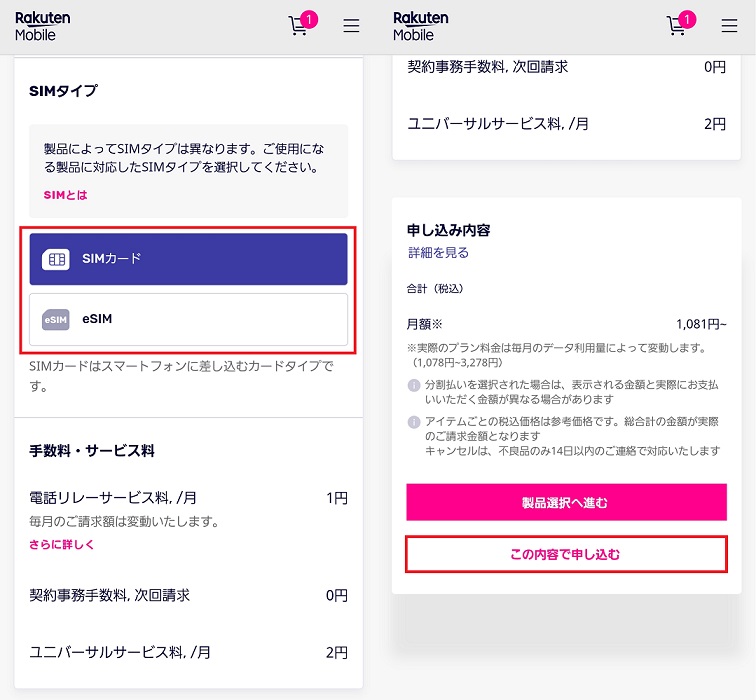Click the Rakuten Mobile logo on right screen
The width and height of the screenshot is (756, 700).
[x=420, y=26]
